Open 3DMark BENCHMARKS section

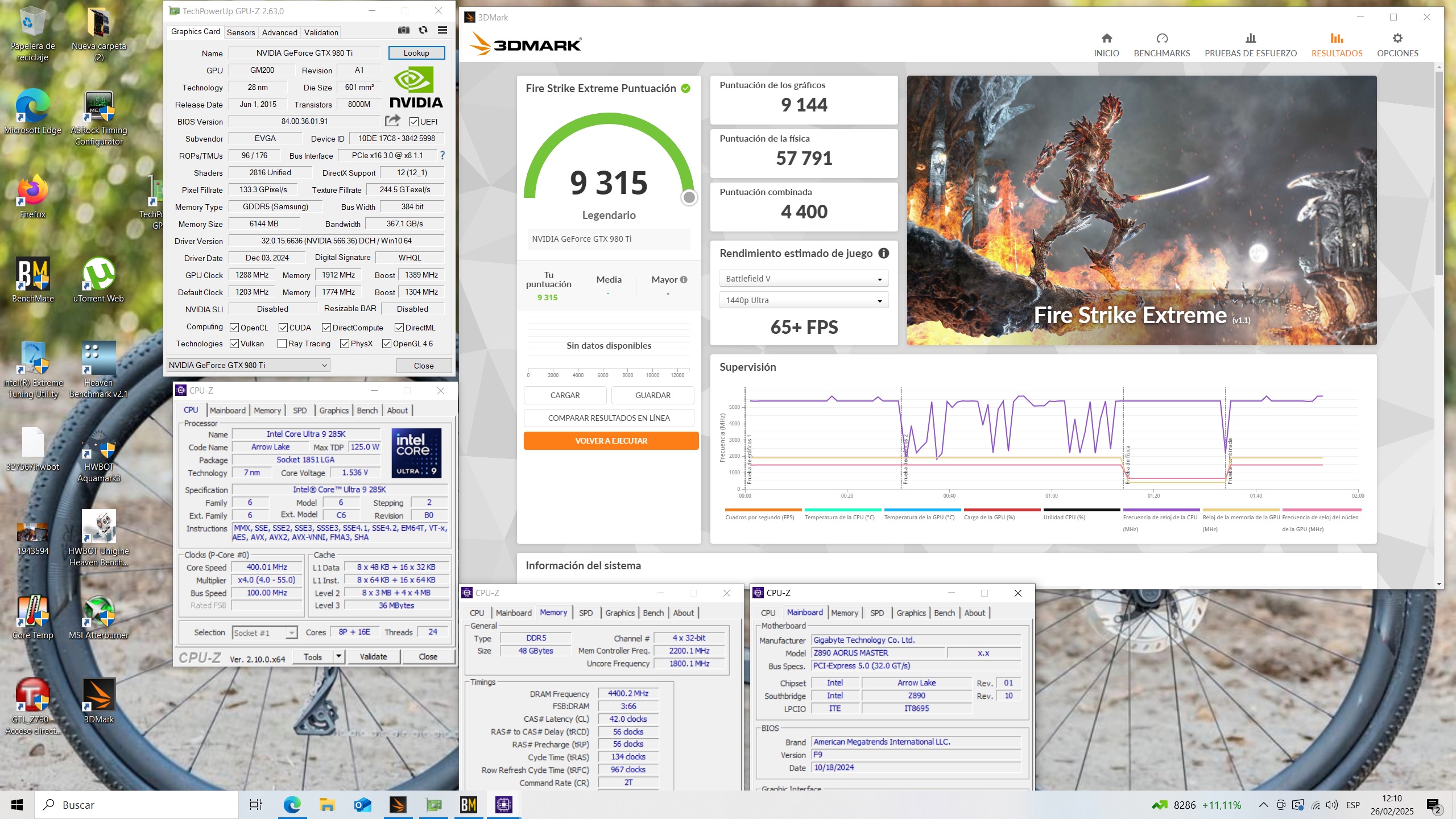1162,45
